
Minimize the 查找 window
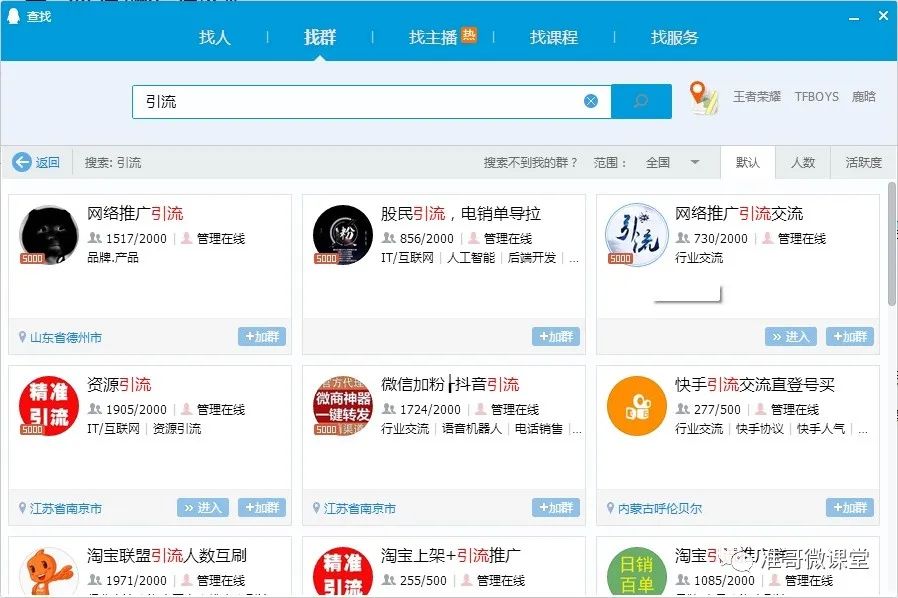pos(854,17)
